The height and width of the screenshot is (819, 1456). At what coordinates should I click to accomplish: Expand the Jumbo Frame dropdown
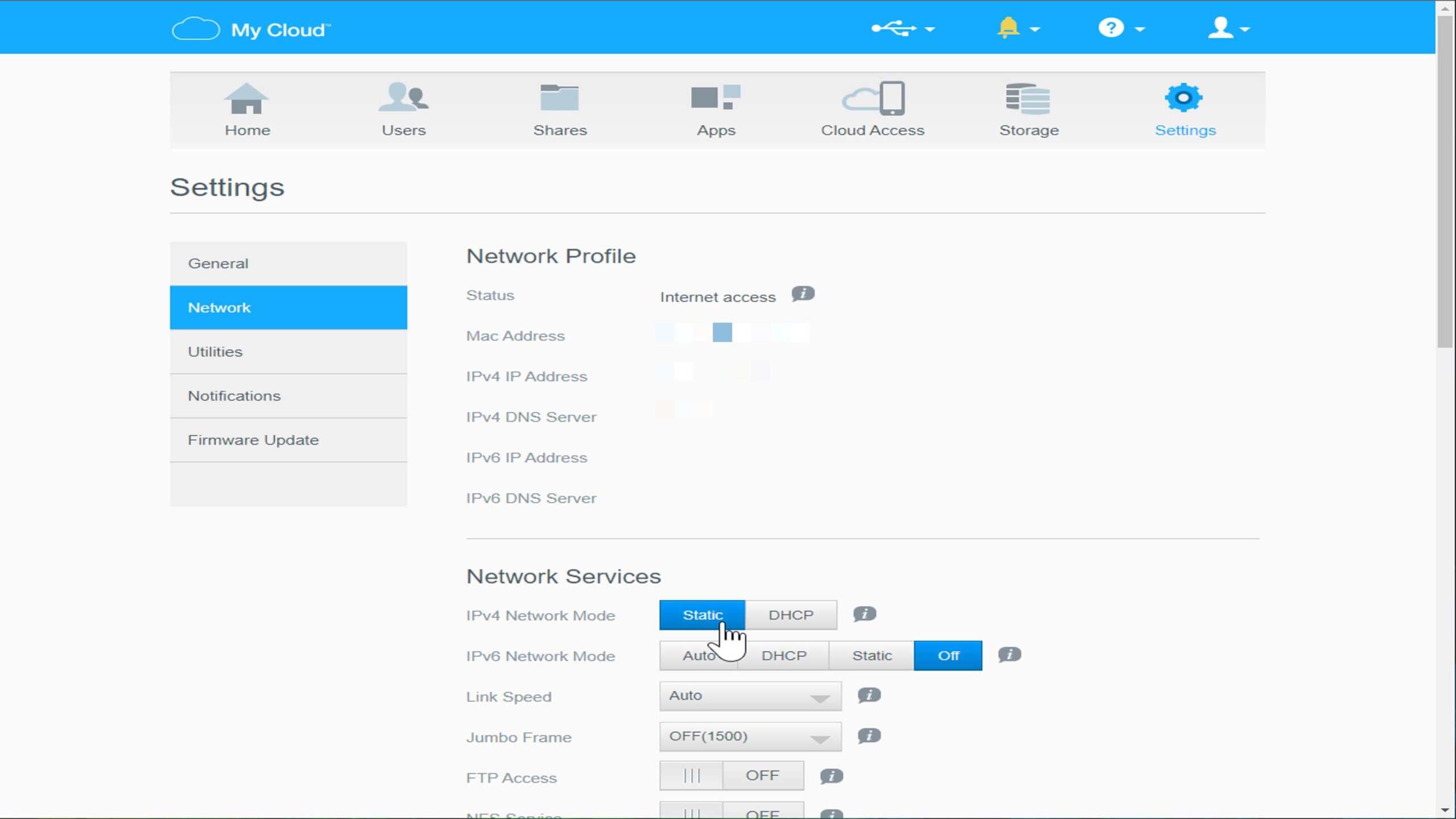pos(750,737)
